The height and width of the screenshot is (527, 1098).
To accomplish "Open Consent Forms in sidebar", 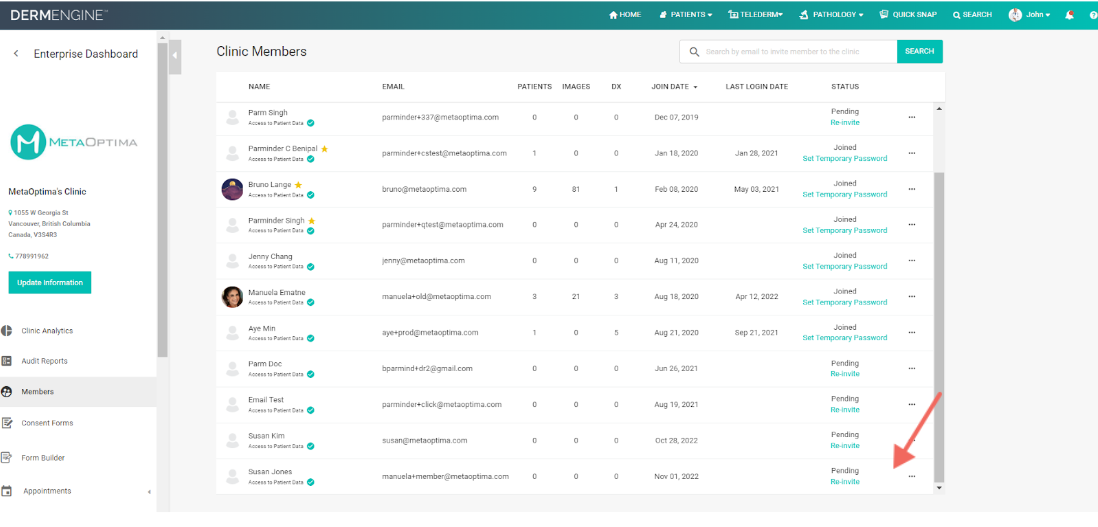I will (x=47, y=423).
